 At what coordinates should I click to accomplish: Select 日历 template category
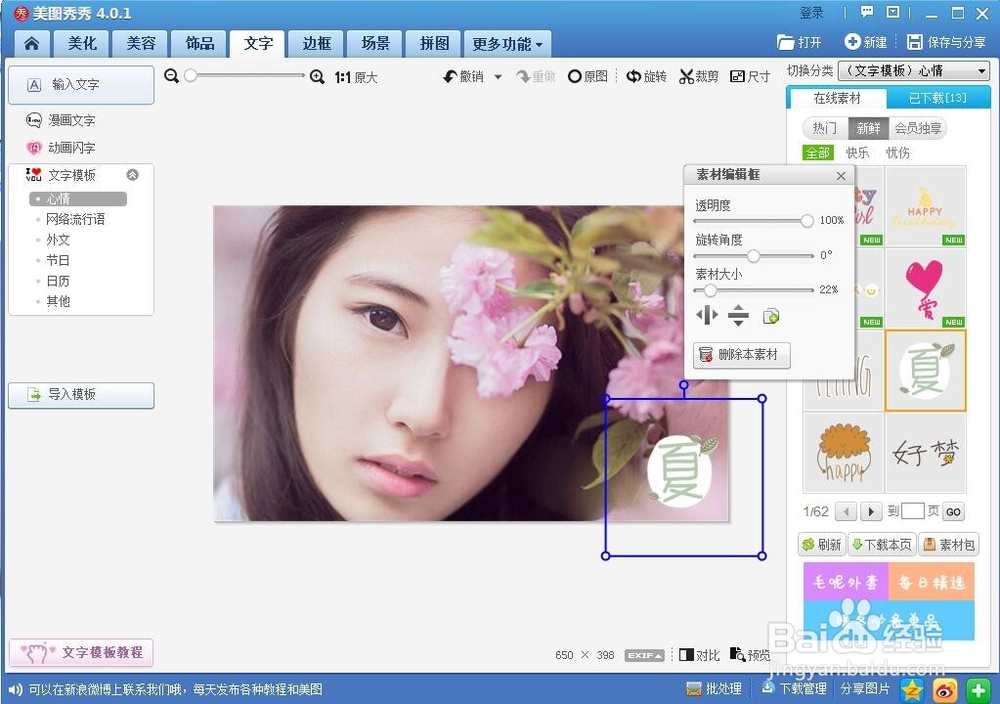point(57,281)
